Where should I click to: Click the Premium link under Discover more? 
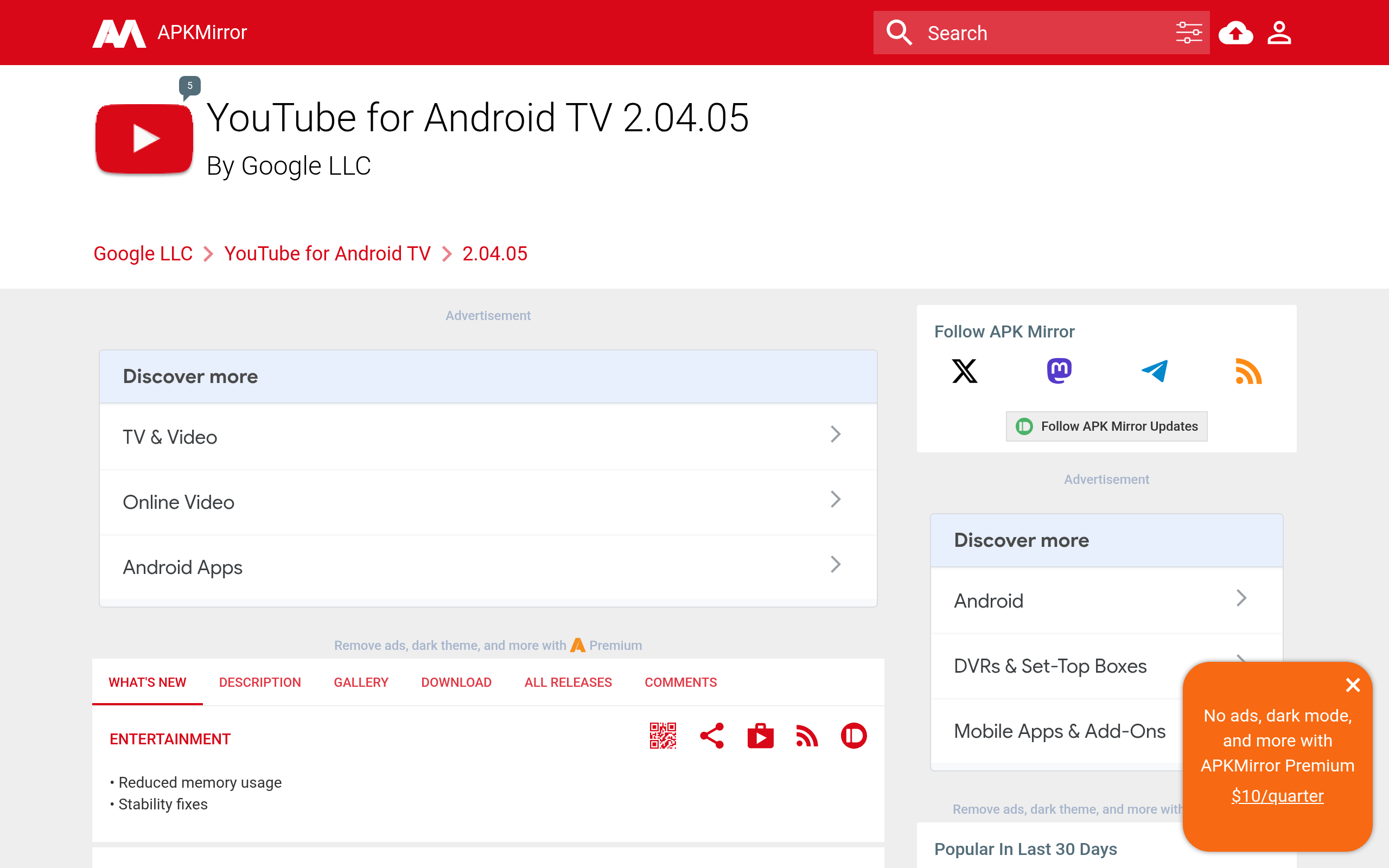point(607,646)
